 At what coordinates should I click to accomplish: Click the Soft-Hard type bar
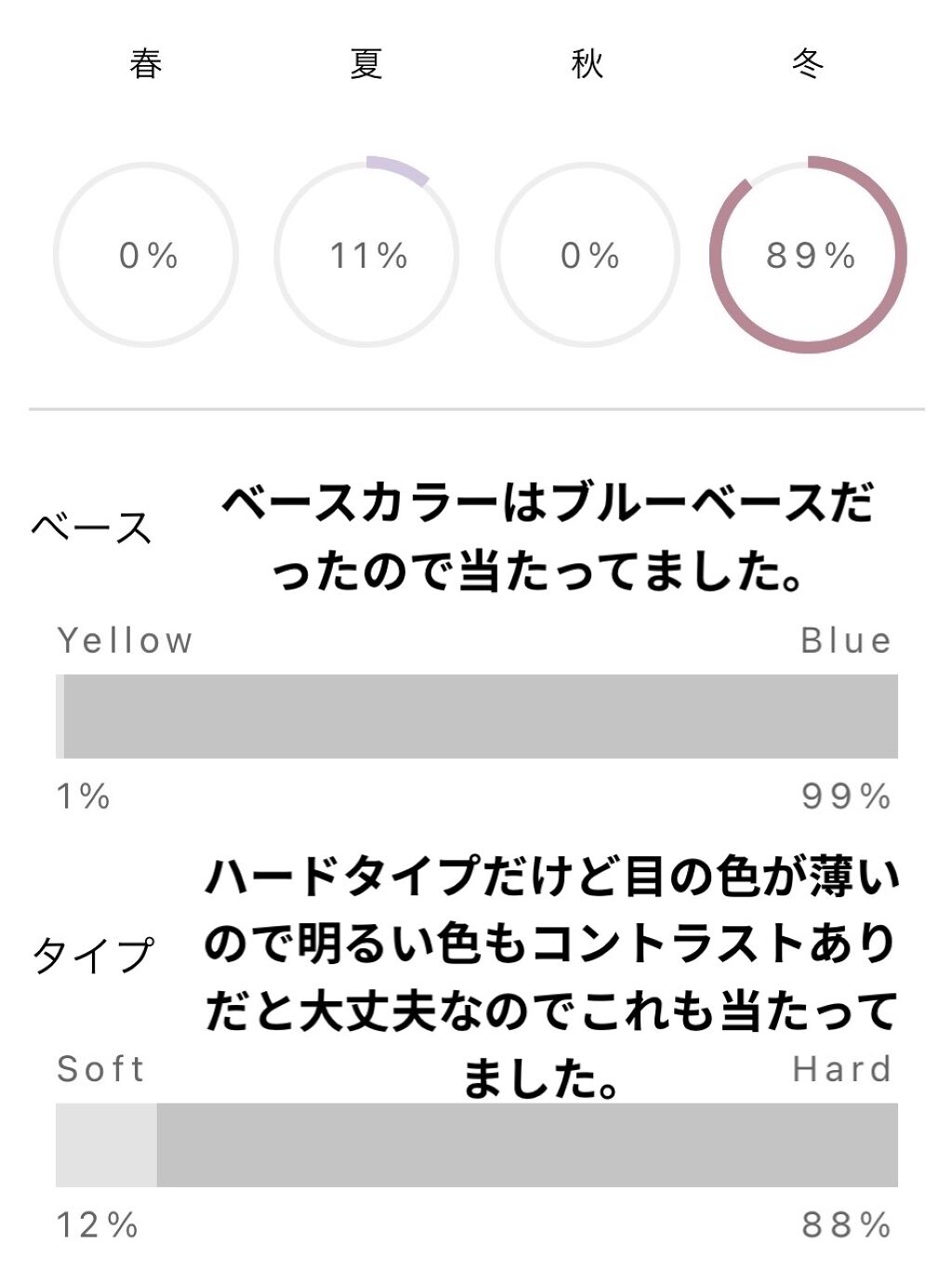(x=477, y=1144)
